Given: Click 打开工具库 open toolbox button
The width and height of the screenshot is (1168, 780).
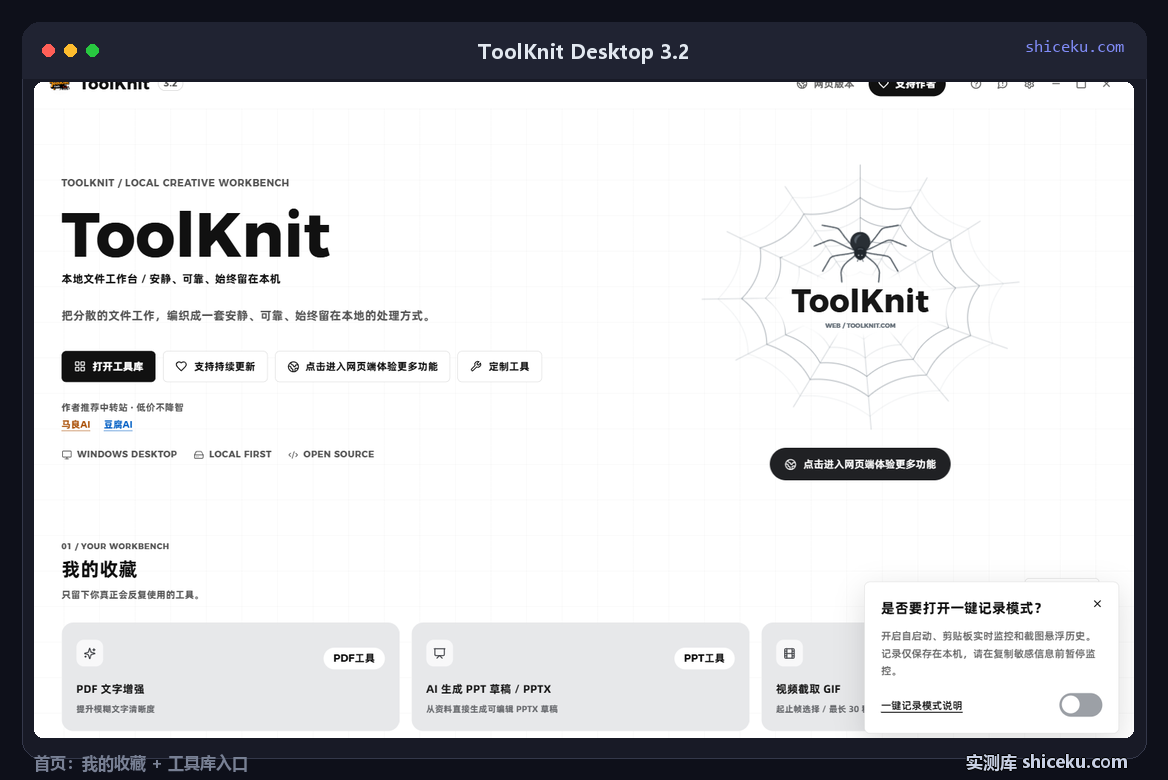Looking at the screenshot, I should (x=108, y=367).
